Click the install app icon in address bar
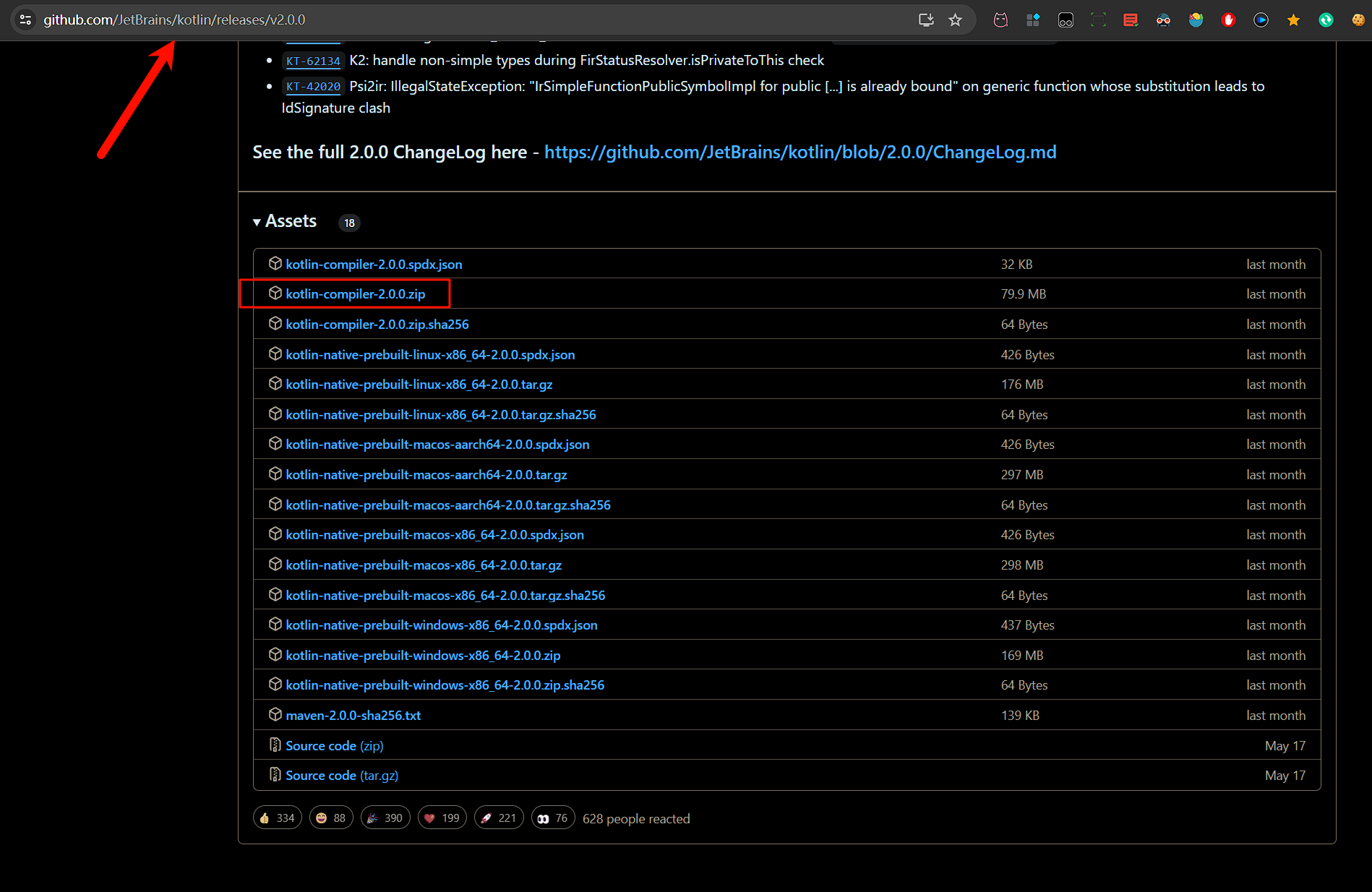The image size is (1372, 892). coord(925,20)
